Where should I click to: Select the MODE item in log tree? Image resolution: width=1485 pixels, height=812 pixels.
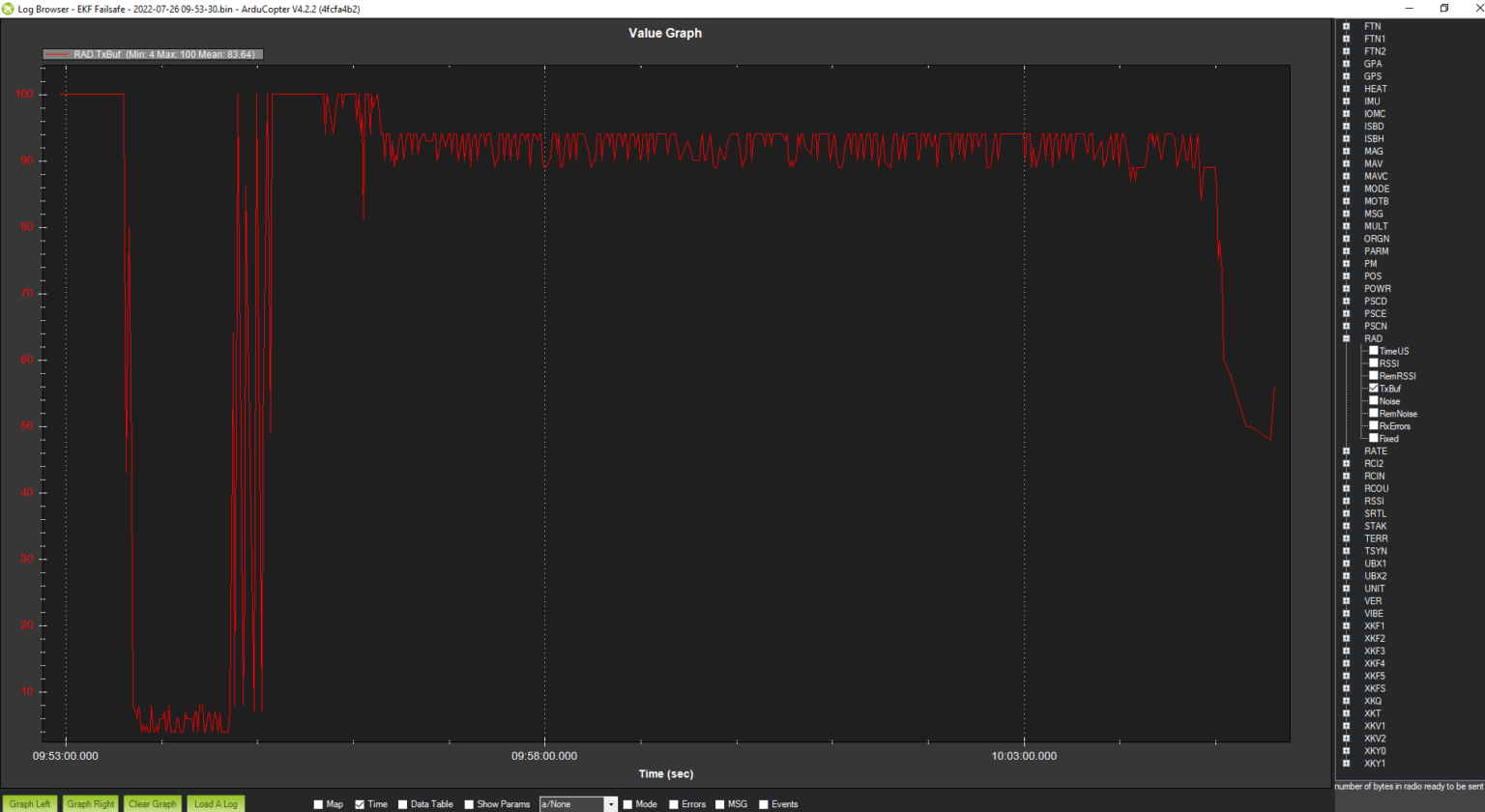point(1377,189)
